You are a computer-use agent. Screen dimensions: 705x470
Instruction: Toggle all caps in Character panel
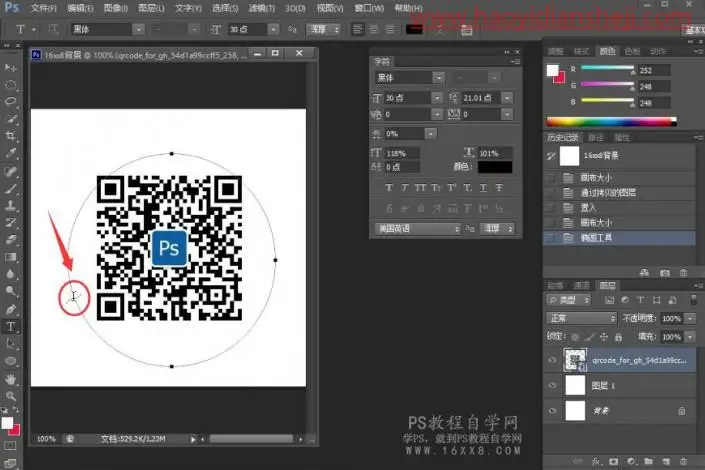click(x=420, y=188)
